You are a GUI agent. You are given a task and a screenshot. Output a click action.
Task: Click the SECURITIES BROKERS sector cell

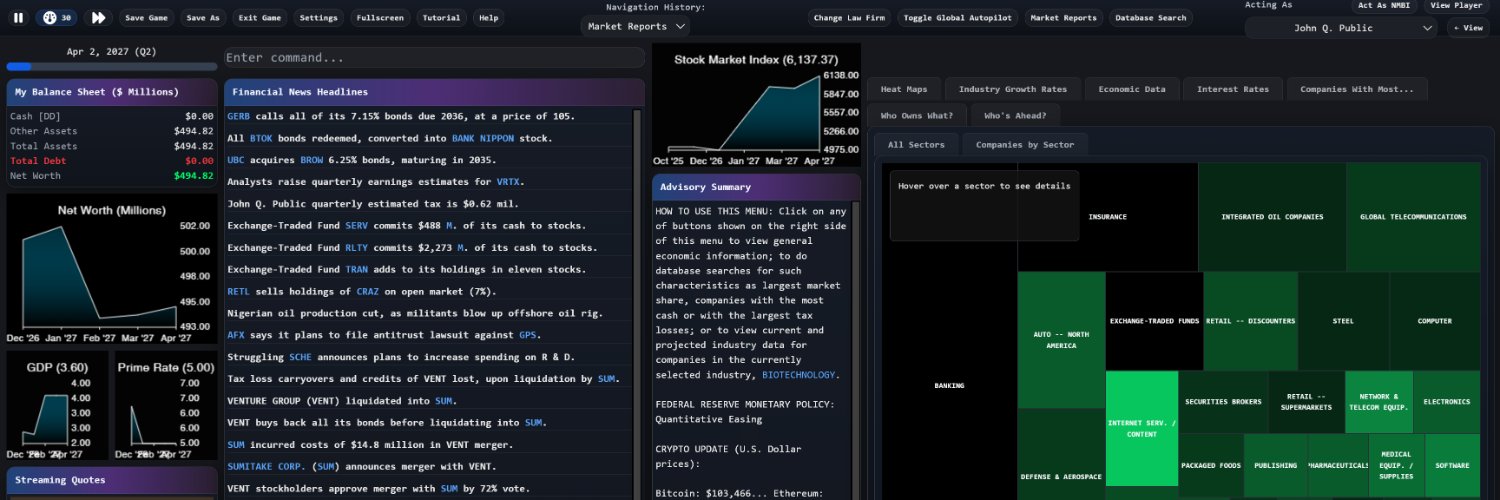[x=1223, y=402]
